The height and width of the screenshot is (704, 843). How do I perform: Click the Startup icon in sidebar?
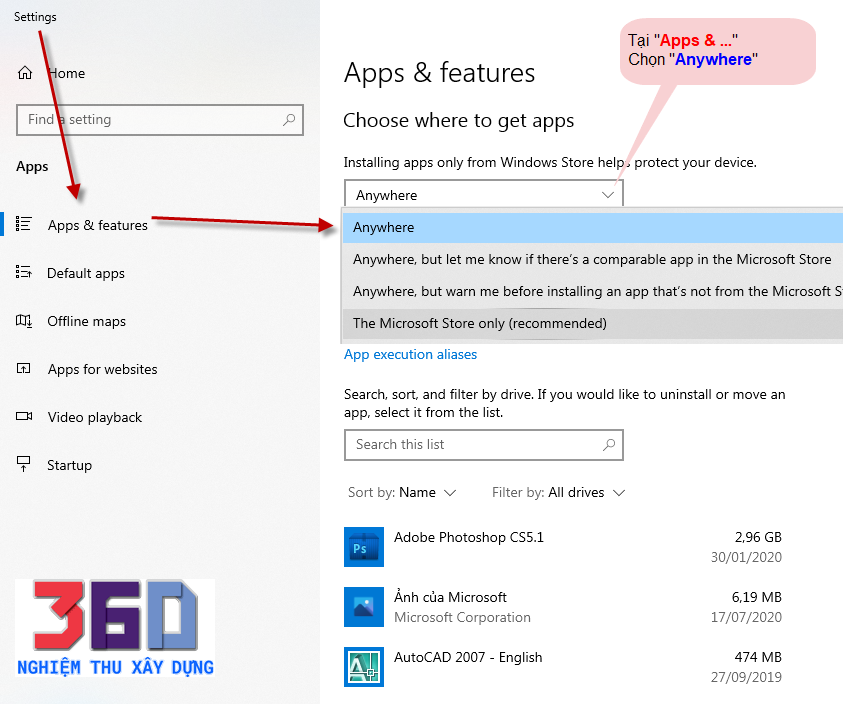[x=24, y=464]
